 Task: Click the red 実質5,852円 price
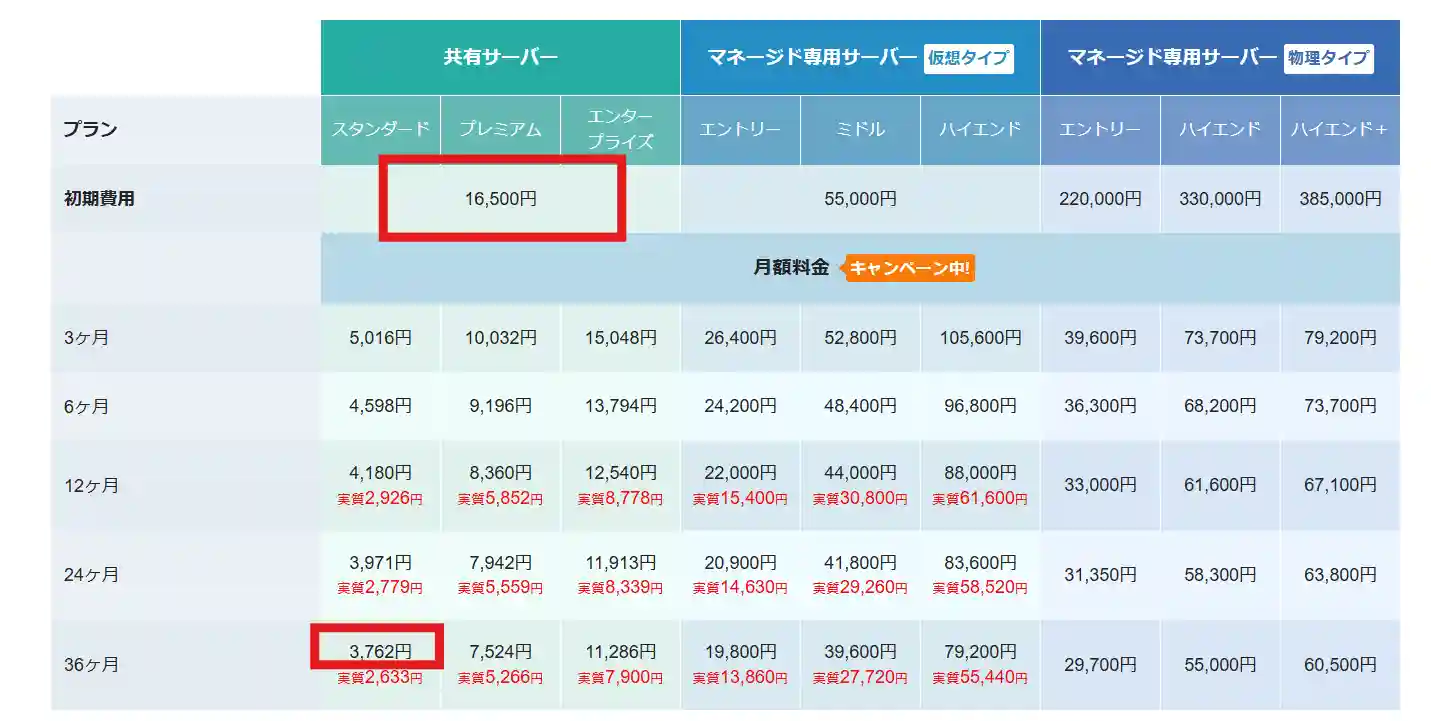(x=500, y=498)
